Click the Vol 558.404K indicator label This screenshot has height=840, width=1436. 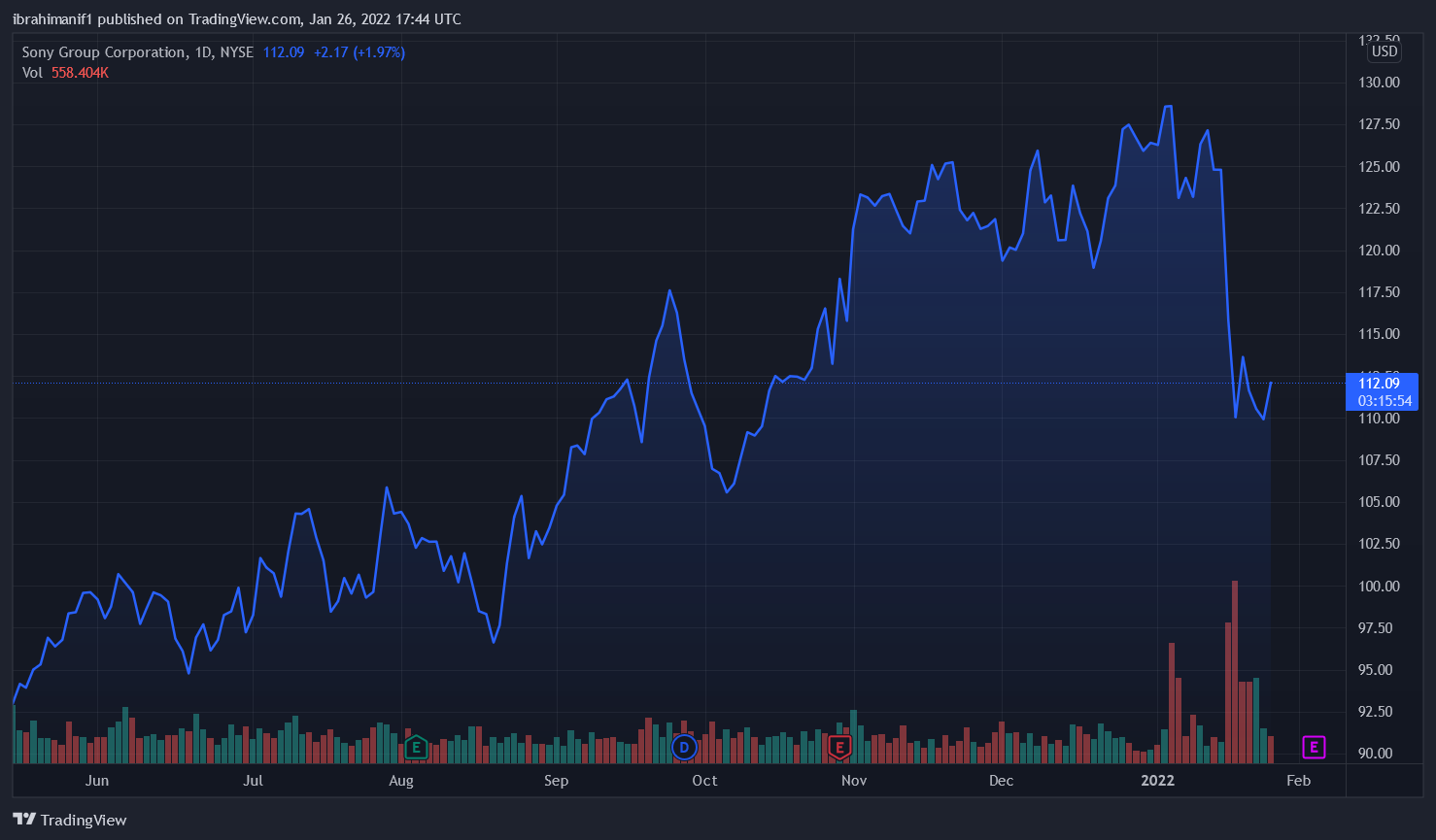click(65, 73)
